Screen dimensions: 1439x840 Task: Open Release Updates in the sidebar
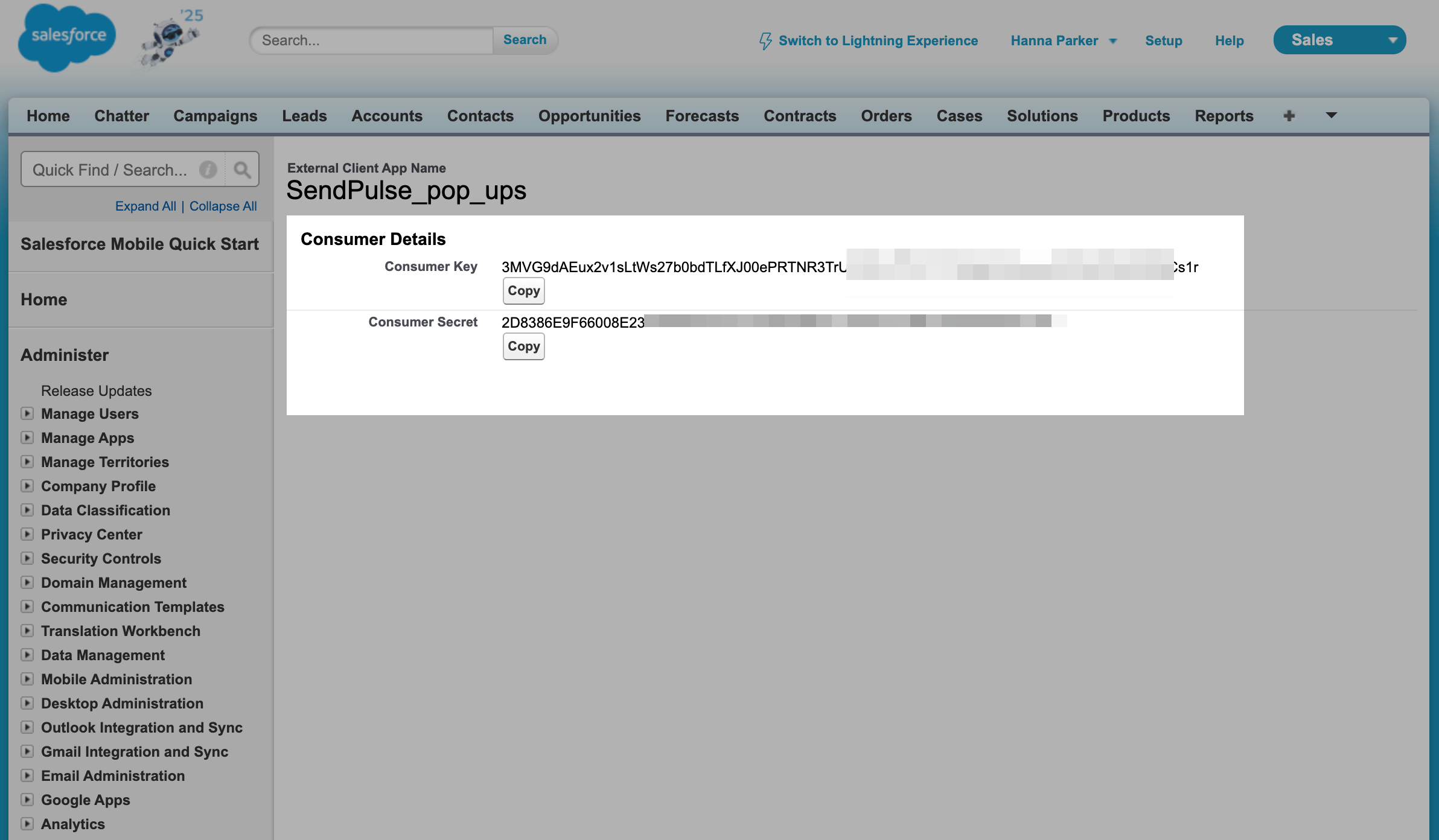click(x=96, y=390)
